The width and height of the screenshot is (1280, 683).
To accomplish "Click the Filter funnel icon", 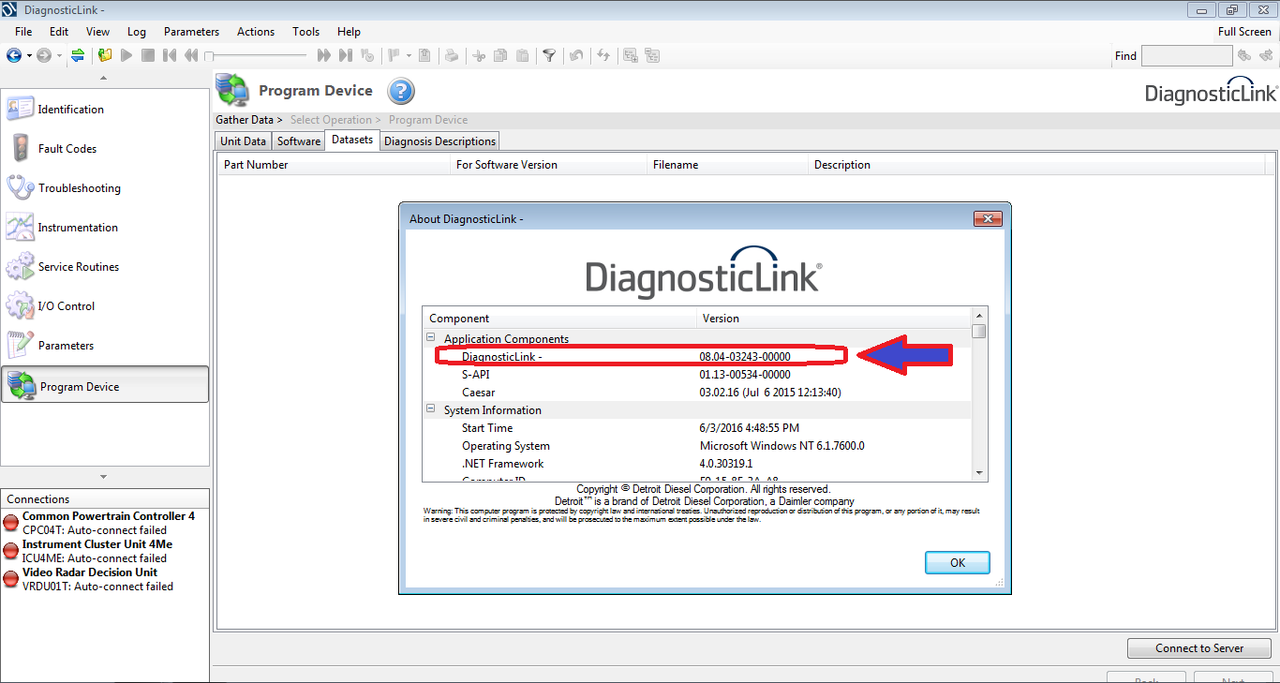I will (x=549, y=56).
